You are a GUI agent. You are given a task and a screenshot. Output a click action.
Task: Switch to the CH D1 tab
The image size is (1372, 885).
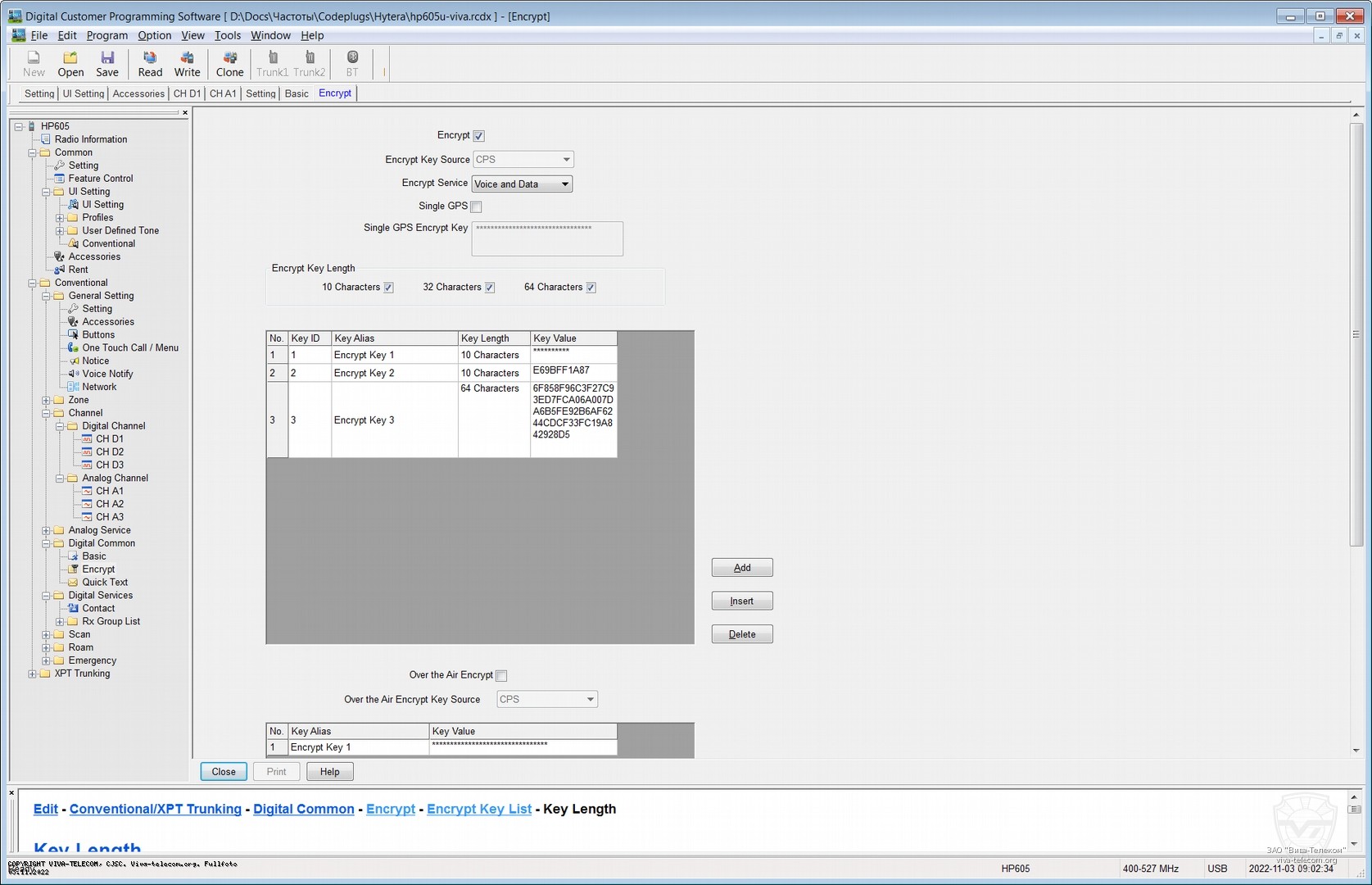pyautogui.click(x=187, y=93)
